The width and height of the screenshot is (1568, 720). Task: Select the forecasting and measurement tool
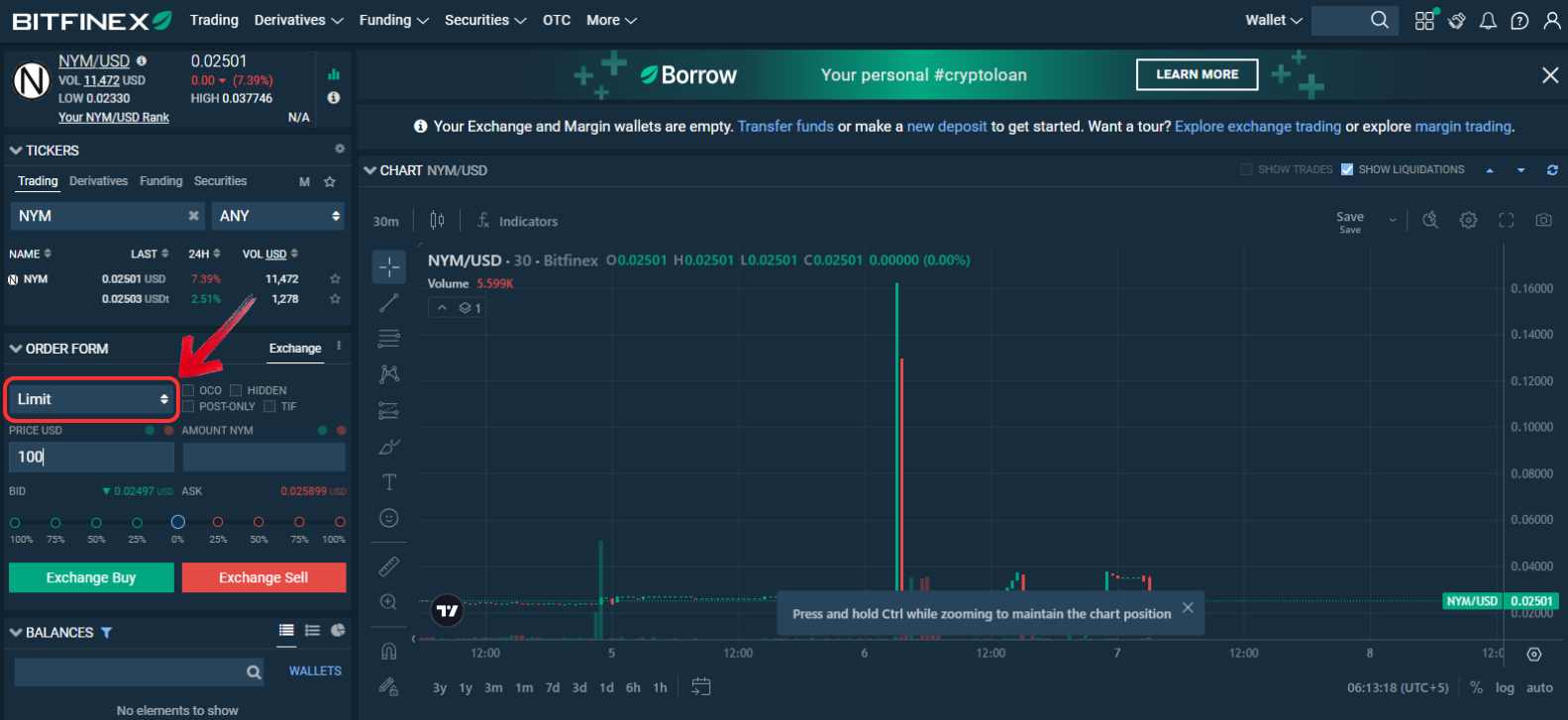point(389,410)
